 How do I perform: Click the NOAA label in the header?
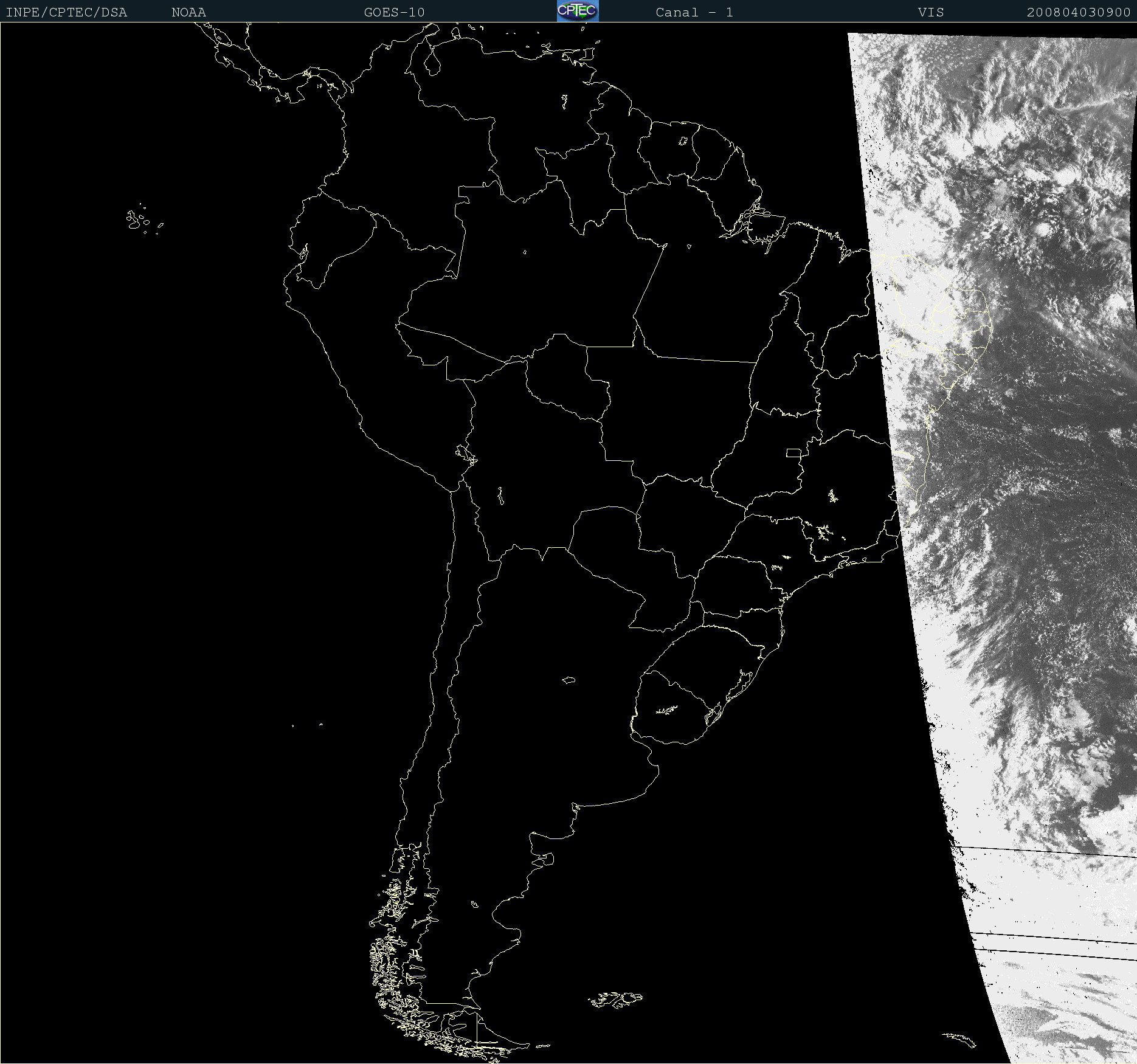(188, 12)
